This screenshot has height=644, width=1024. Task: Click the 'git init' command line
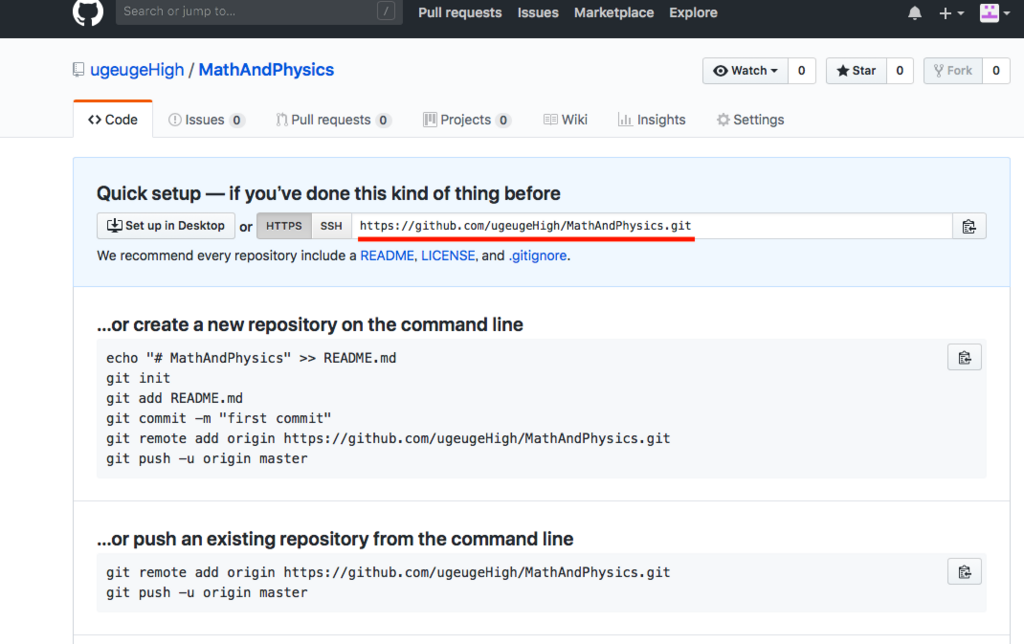[138, 378]
